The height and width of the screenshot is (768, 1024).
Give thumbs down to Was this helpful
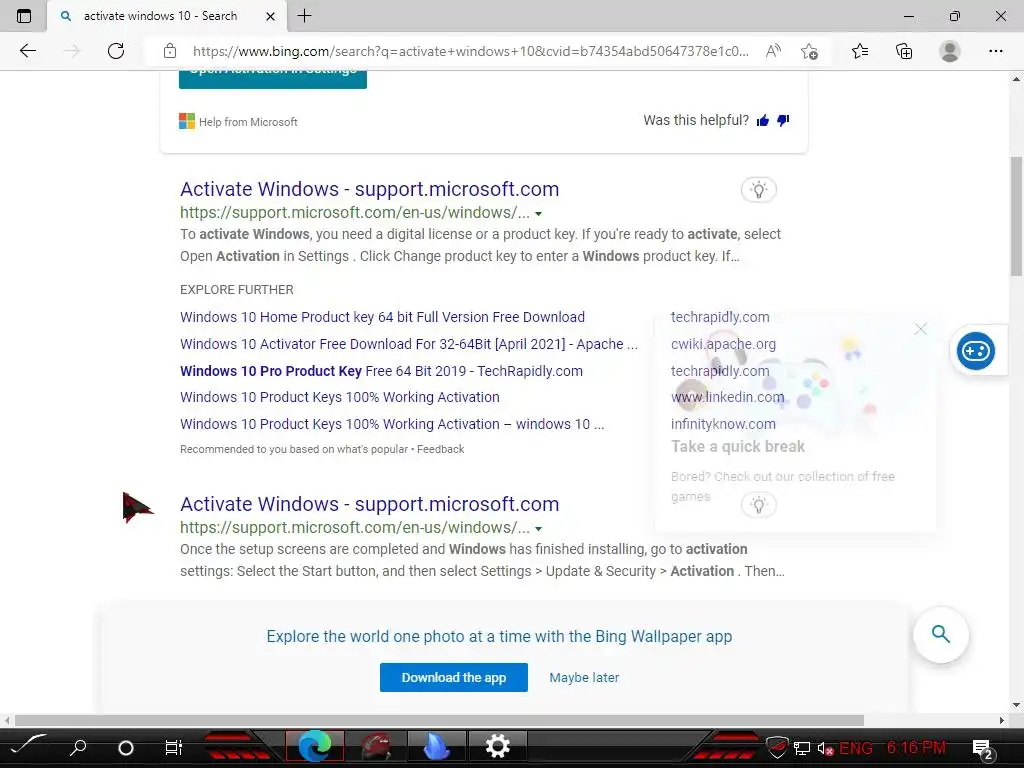click(x=783, y=120)
